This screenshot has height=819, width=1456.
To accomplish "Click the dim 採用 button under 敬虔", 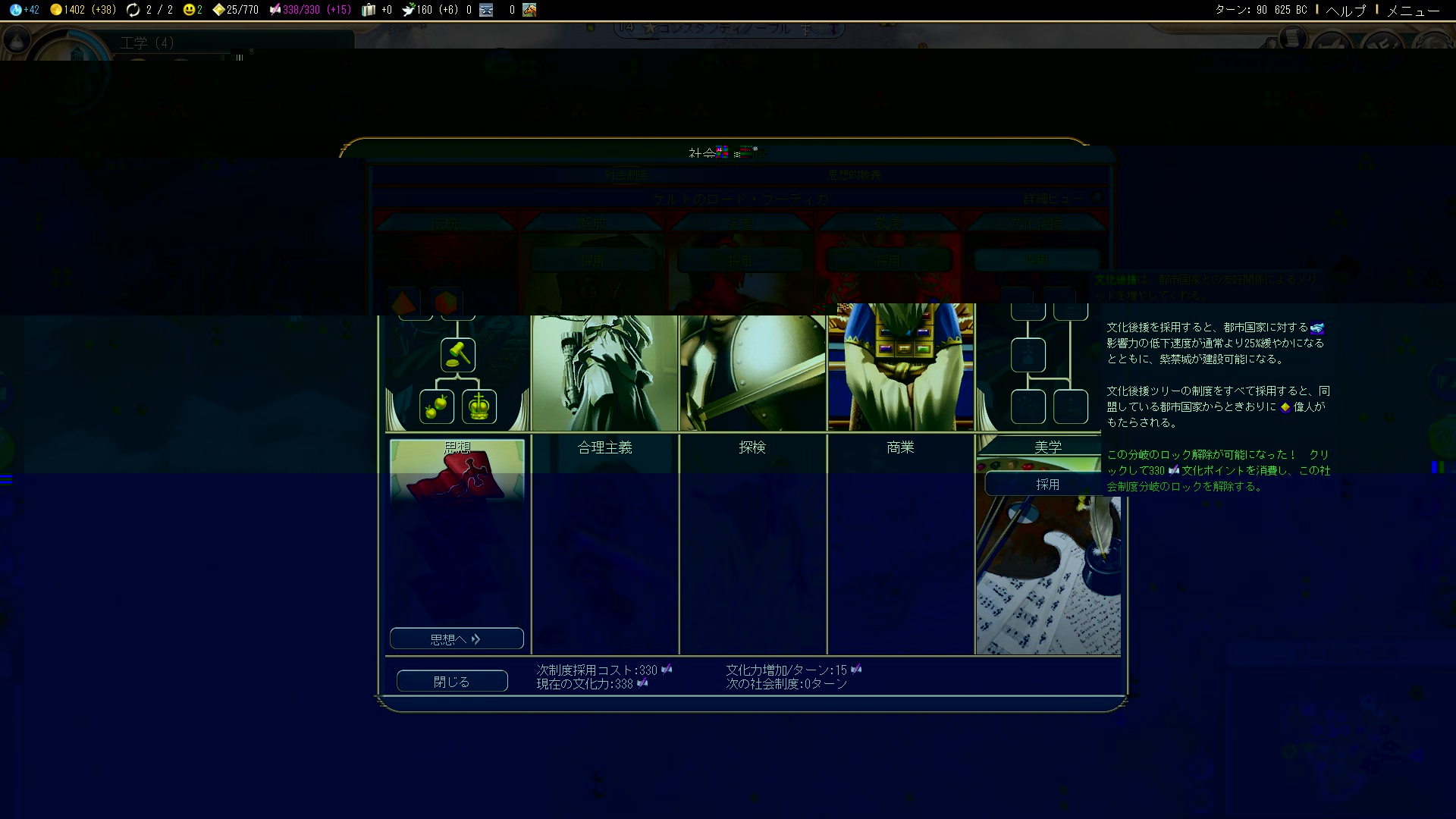I will (889, 260).
